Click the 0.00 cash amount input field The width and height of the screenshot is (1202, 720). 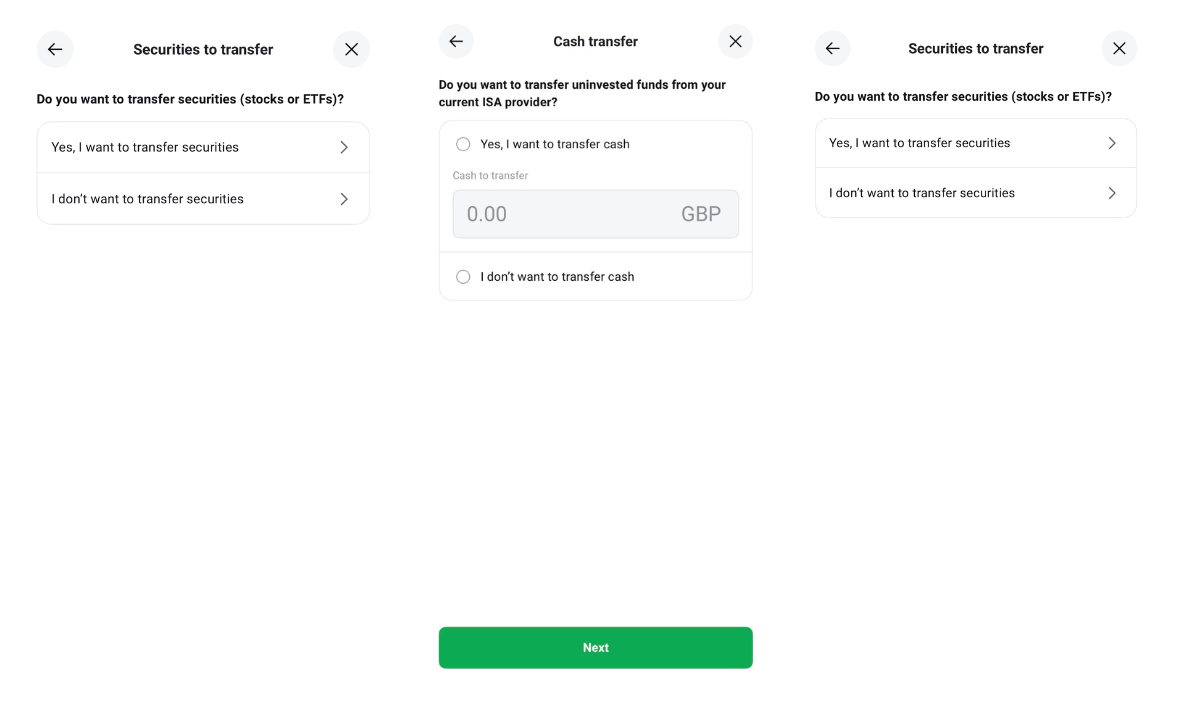[560, 214]
